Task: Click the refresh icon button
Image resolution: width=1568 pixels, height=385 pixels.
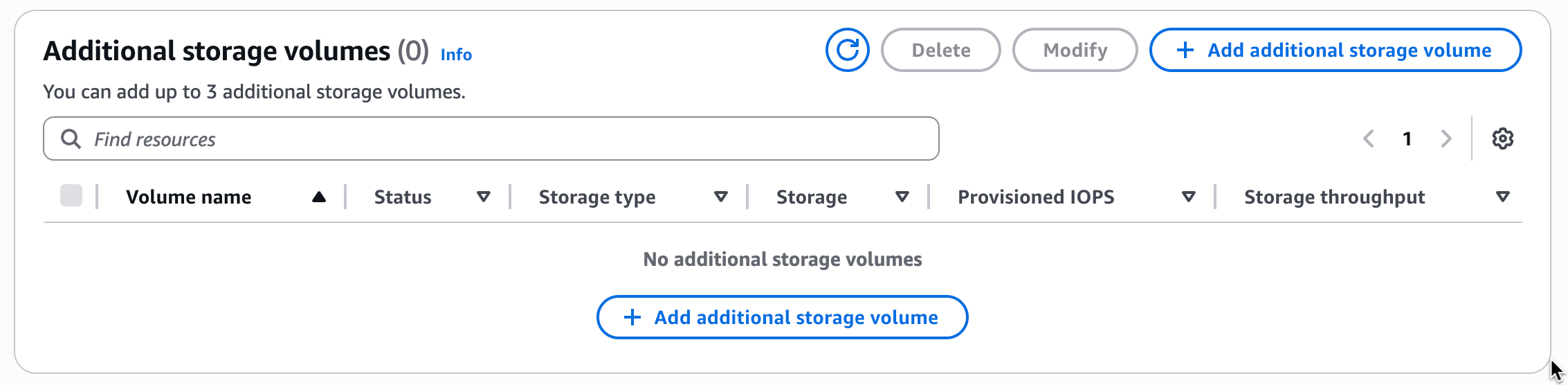Action: pyautogui.click(x=847, y=50)
